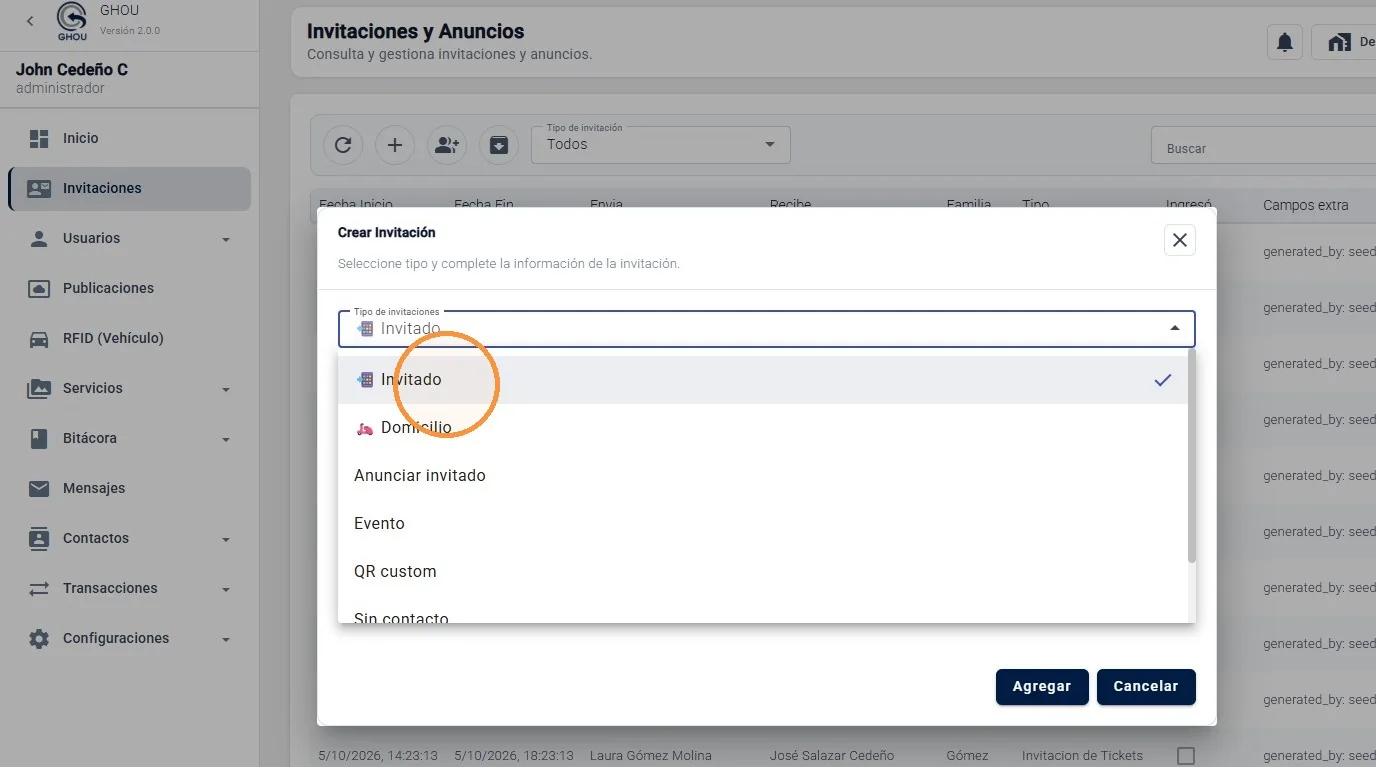Toggle the Ingresó checkbox in the last row
The image size is (1376, 767).
pos(1186,755)
